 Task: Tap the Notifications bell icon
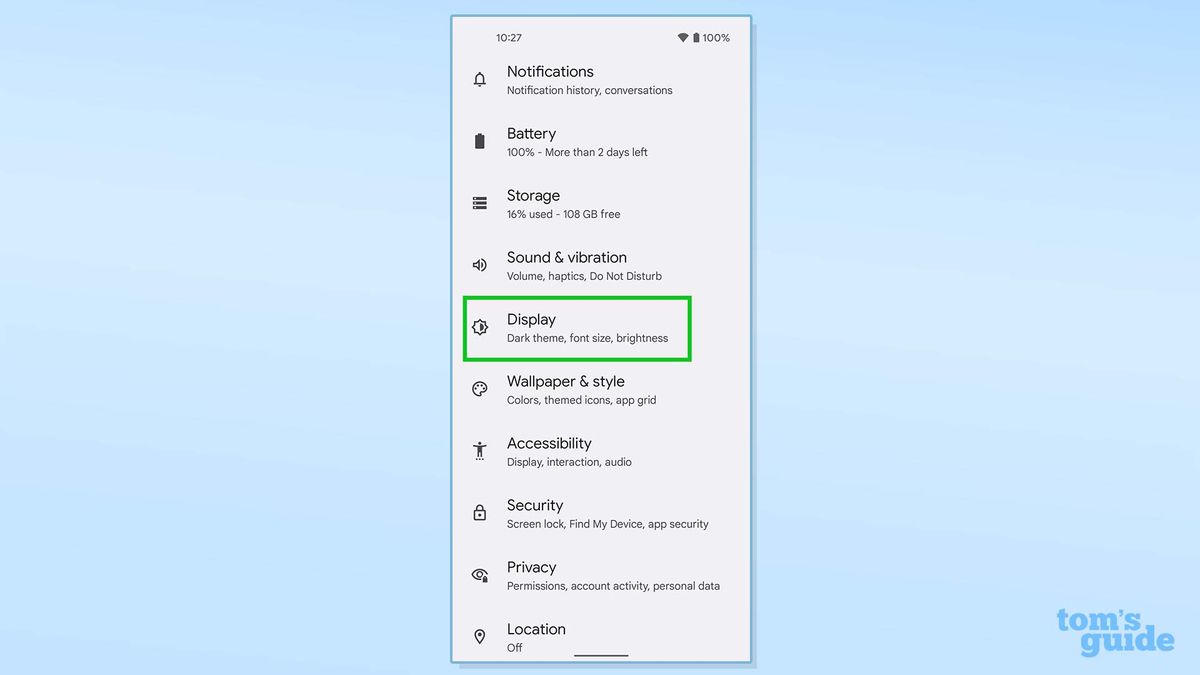click(x=479, y=80)
